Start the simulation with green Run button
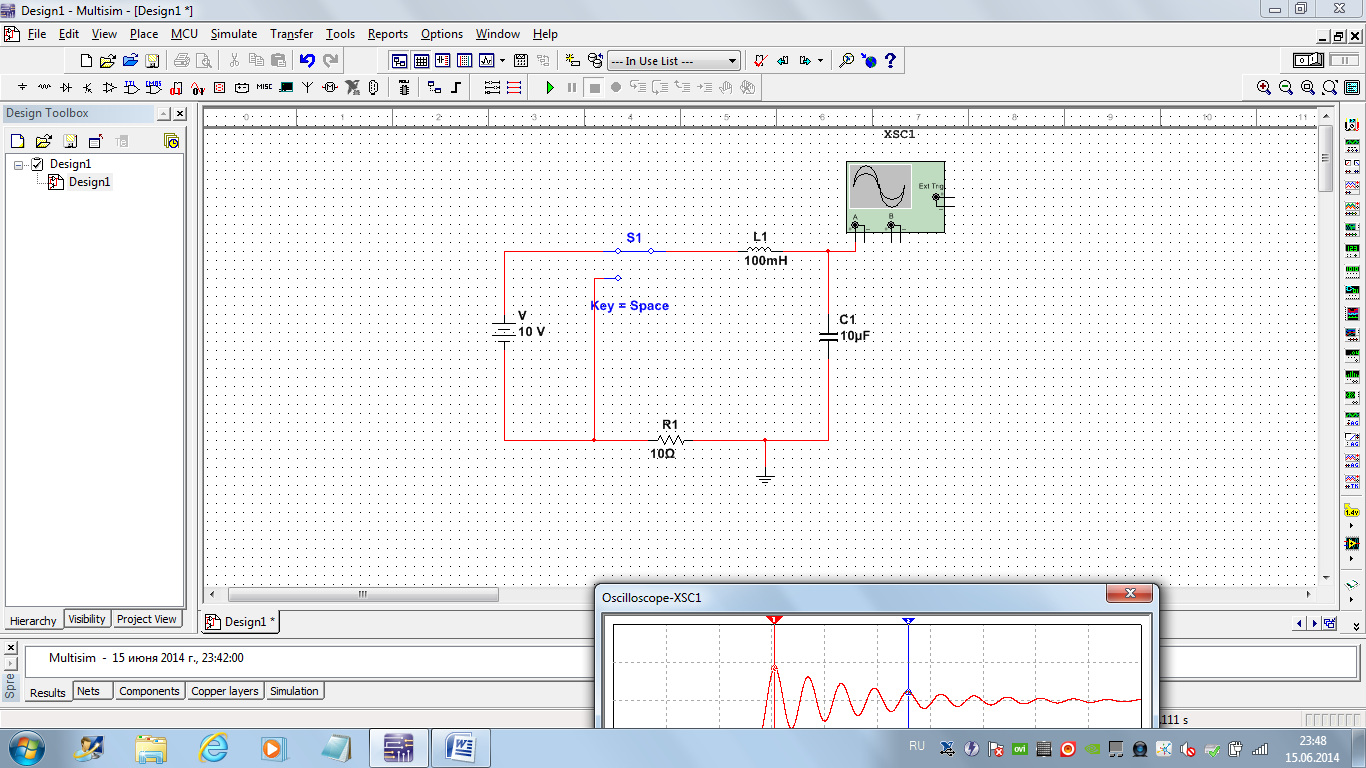 [550, 87]
